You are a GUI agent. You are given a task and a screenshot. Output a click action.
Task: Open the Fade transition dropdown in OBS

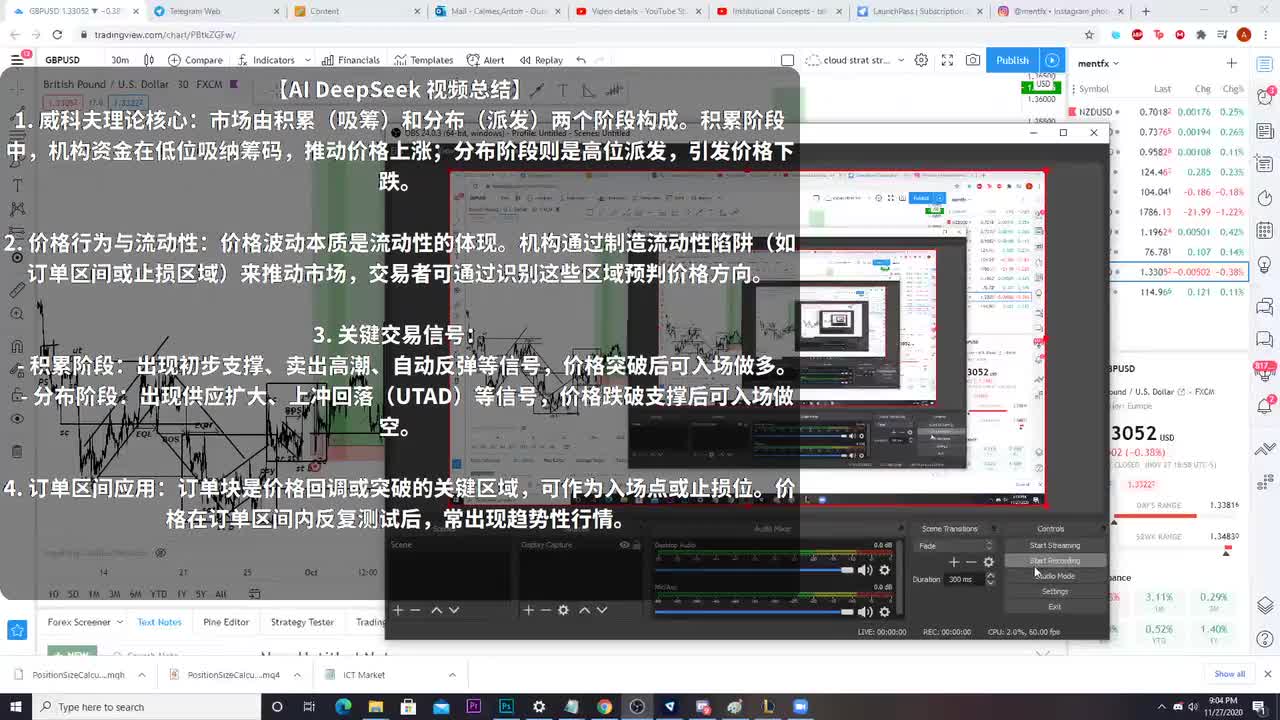pyautogui.click(x=955, y=545)
